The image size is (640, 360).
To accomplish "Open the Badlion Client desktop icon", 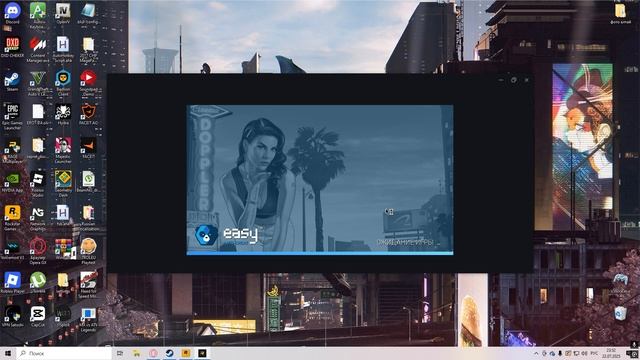I will (63, 83).
